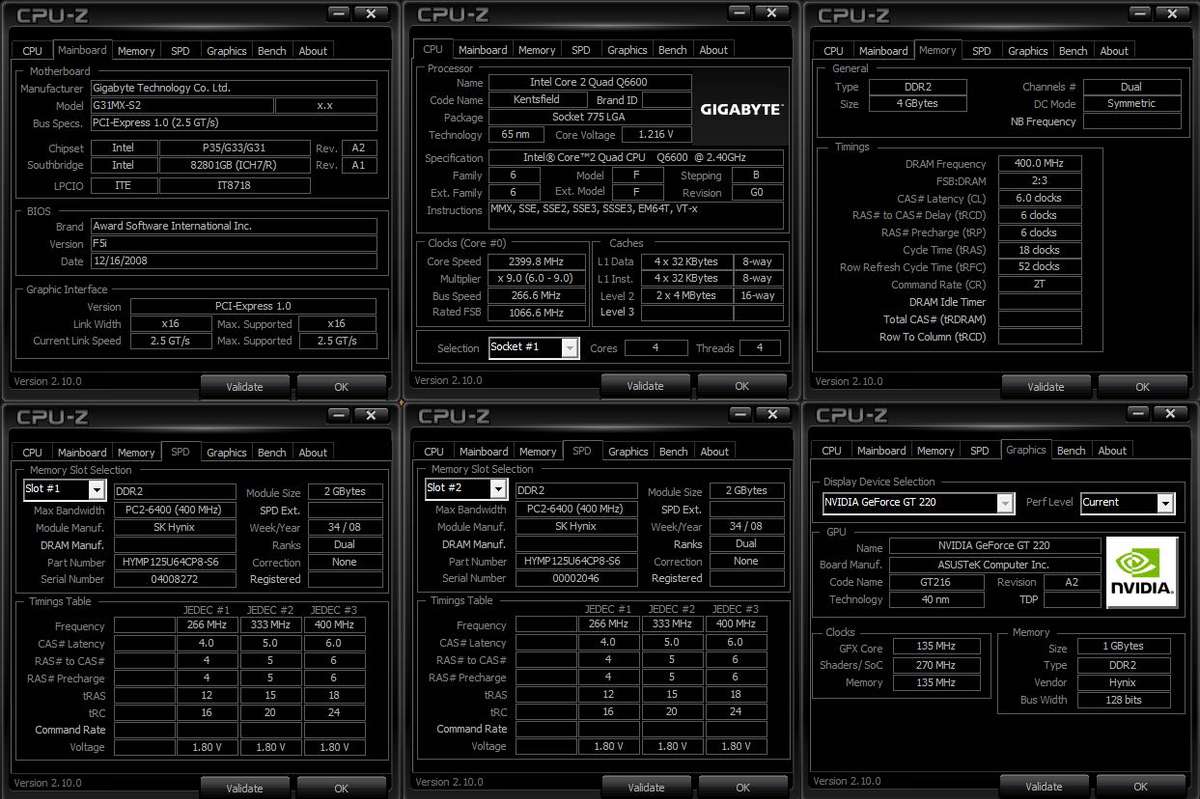Select SPD tab in the memory timings window

coord(981,51)
